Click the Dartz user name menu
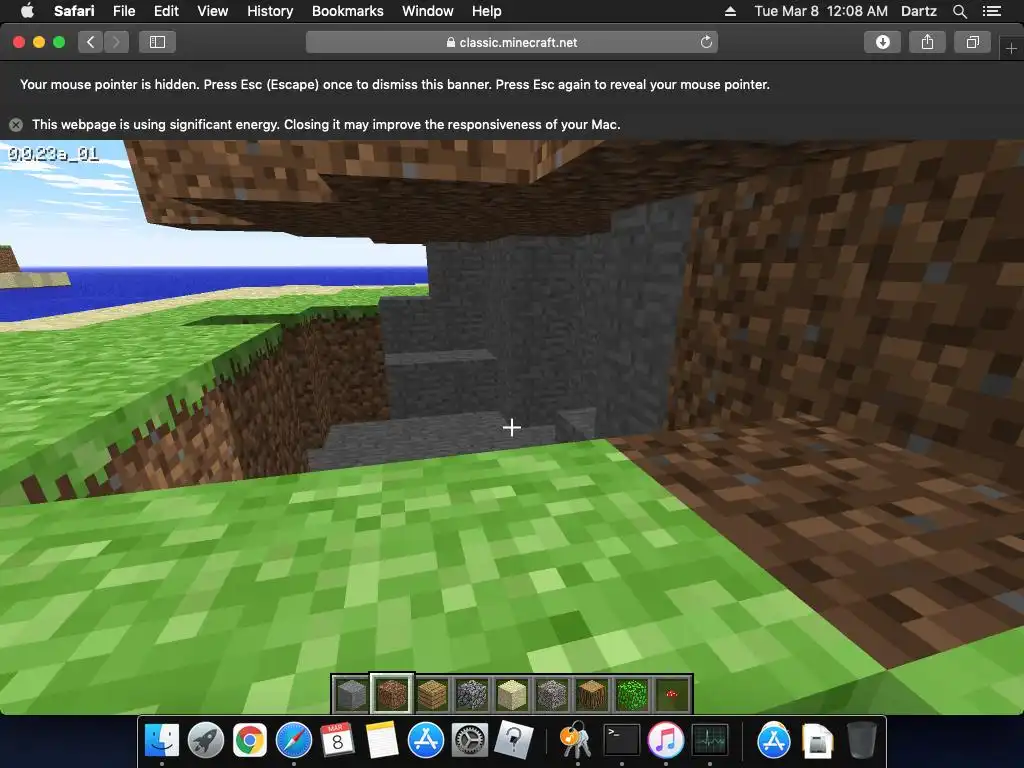Viewport: 1024px width, 768px height. tap(918, 11)
